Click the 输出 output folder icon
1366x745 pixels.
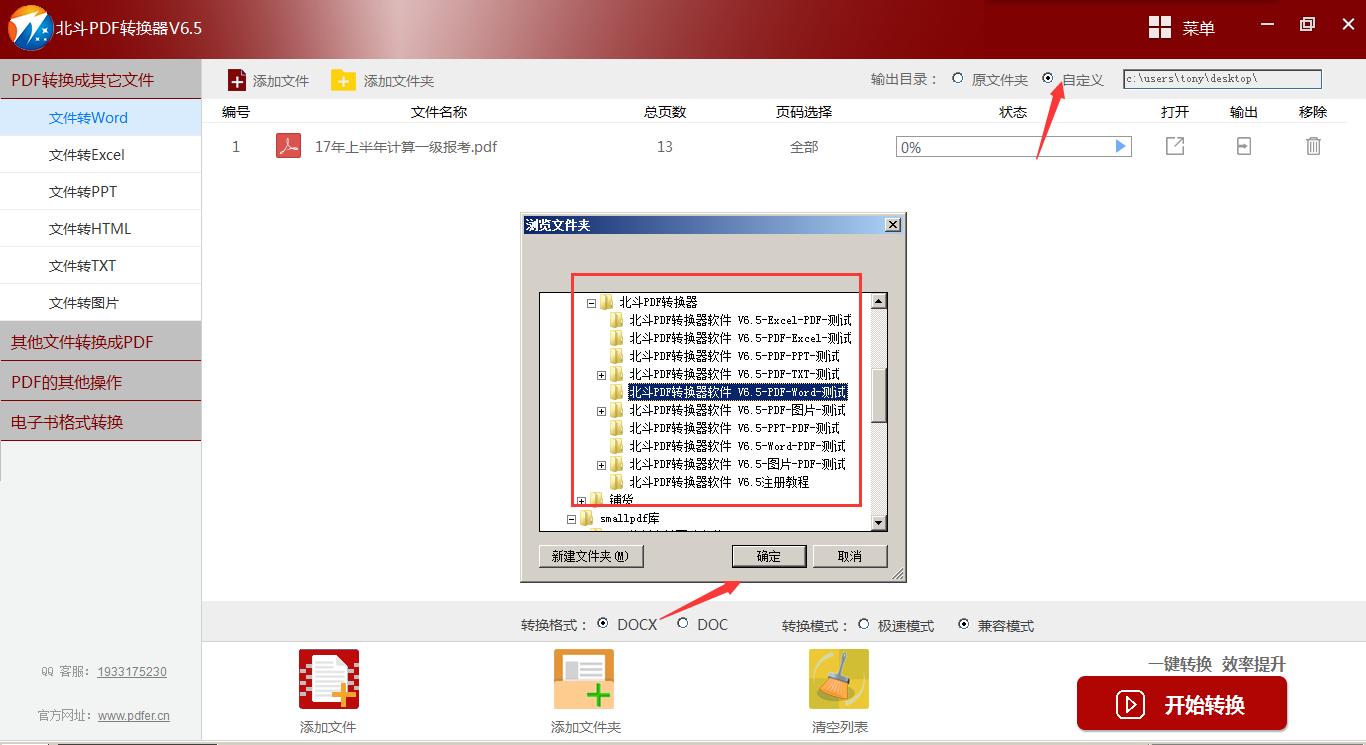click(1242, 146)
